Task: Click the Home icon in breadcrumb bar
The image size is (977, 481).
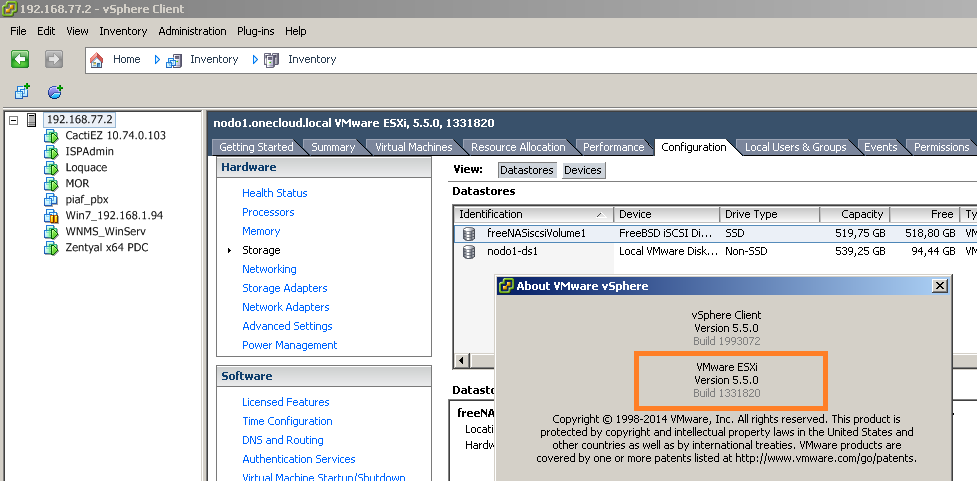Action: pyautogui.click(x=97, y=60)
